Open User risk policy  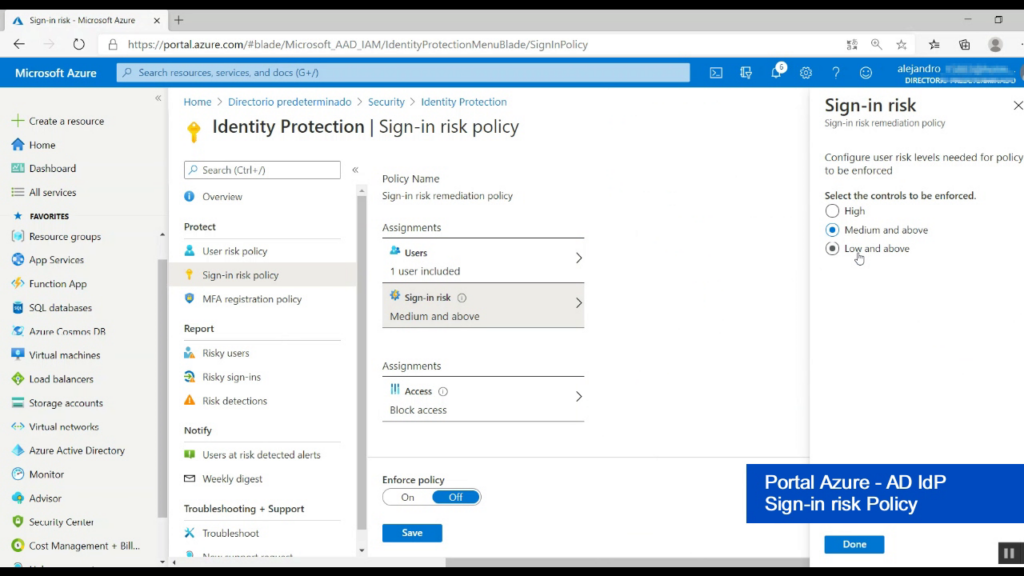pyautogui.click(x=234, y=251)
